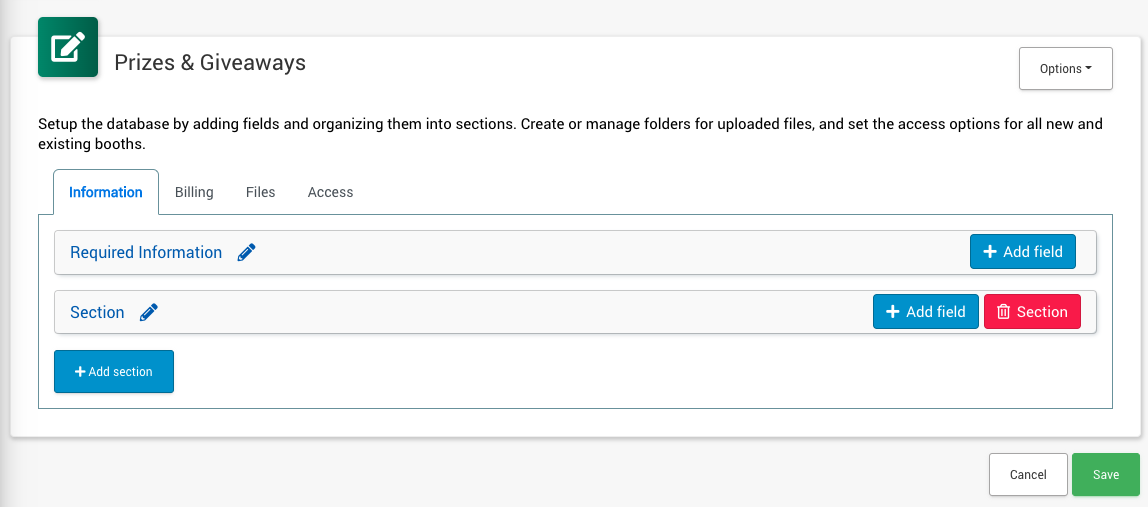Click the Section heading text
The image size is (1148, 507).
[97, 313]
